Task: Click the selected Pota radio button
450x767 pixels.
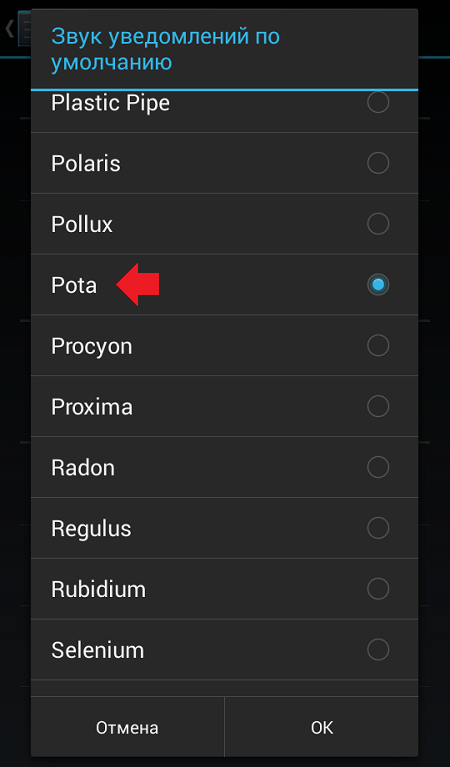Action: pyautogui.click(x=378, y=285)
